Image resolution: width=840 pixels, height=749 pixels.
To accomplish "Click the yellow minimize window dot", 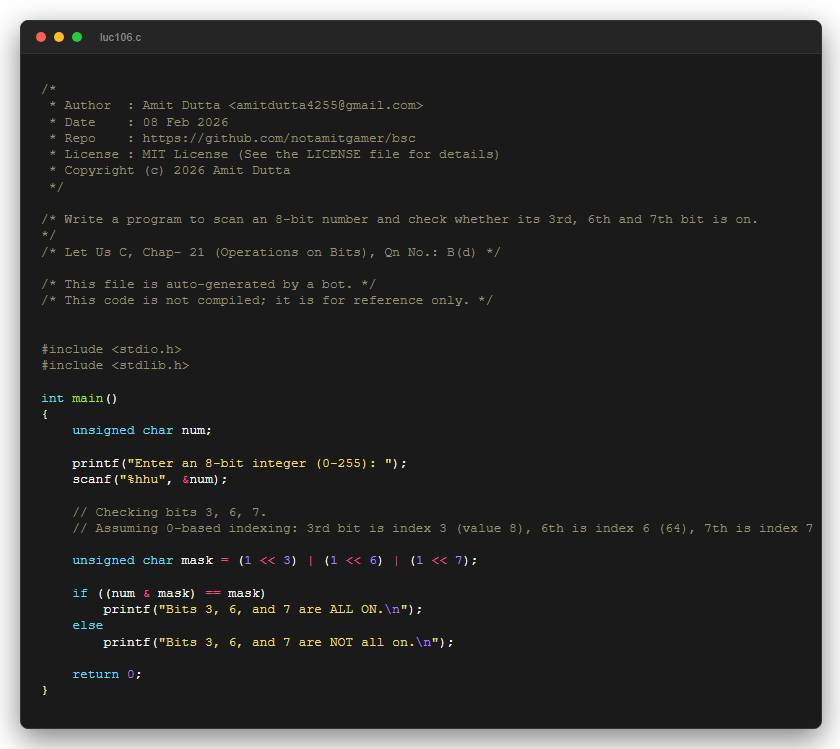I will click(59, 37).
